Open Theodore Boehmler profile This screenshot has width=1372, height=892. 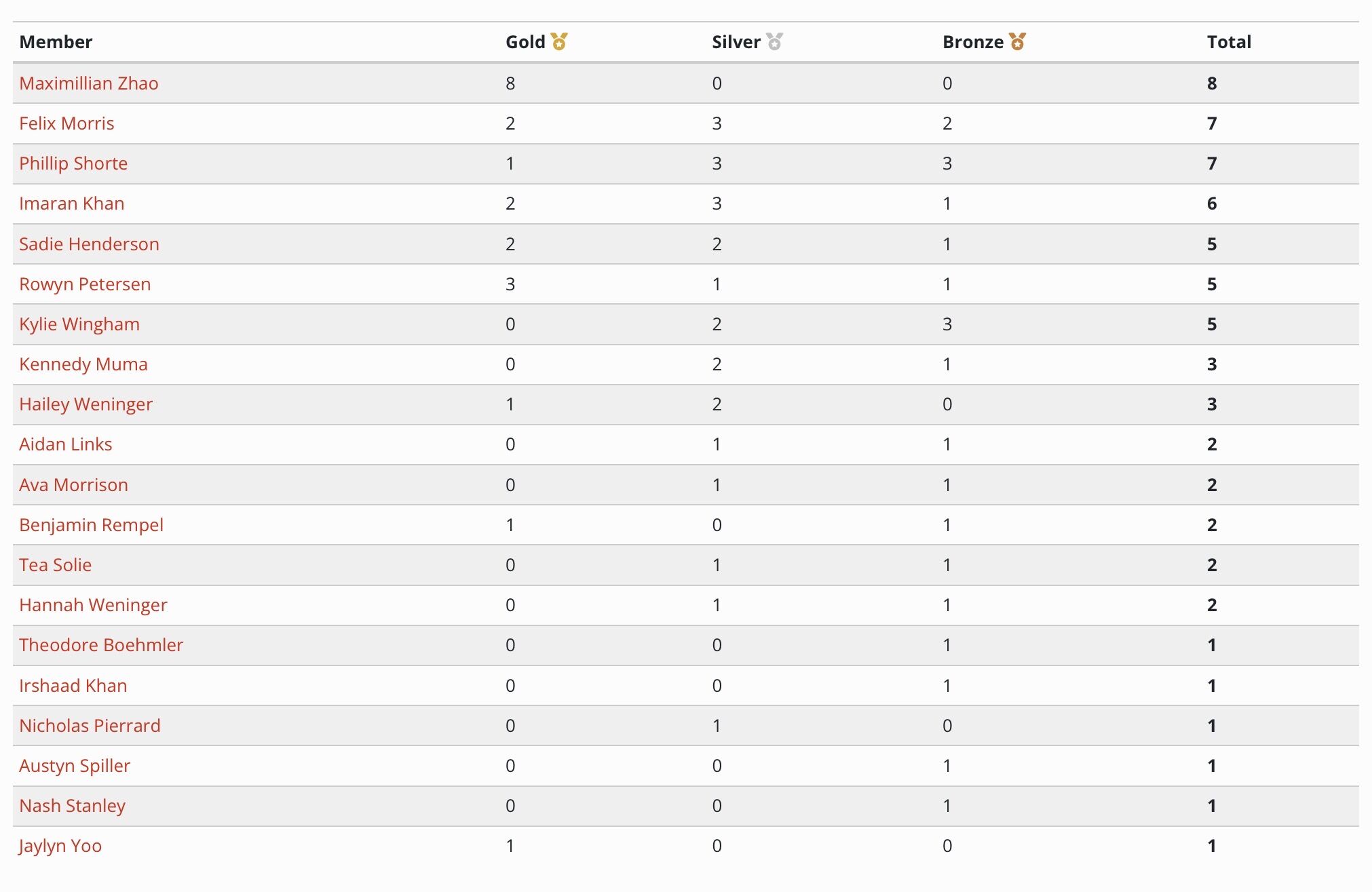pos(101,645)
